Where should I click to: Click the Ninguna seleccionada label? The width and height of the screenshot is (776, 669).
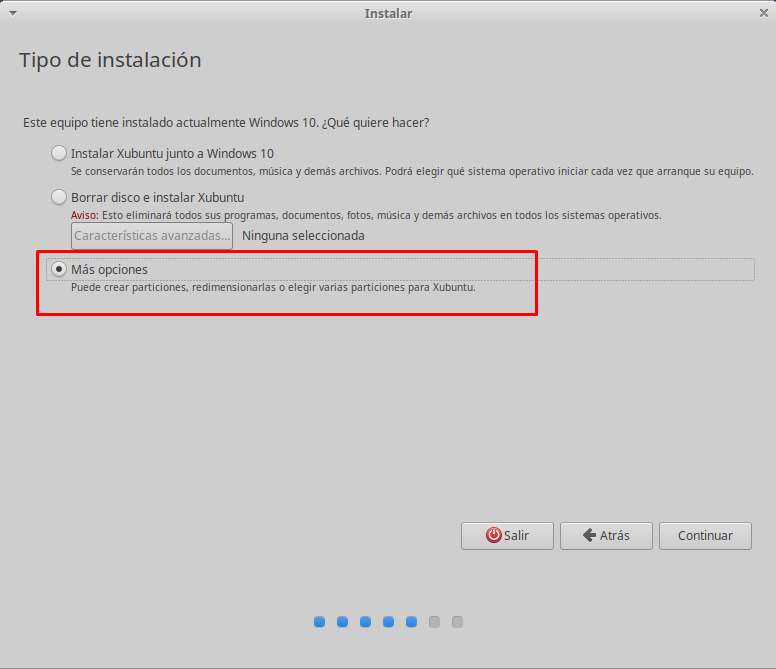click(303, 236)
